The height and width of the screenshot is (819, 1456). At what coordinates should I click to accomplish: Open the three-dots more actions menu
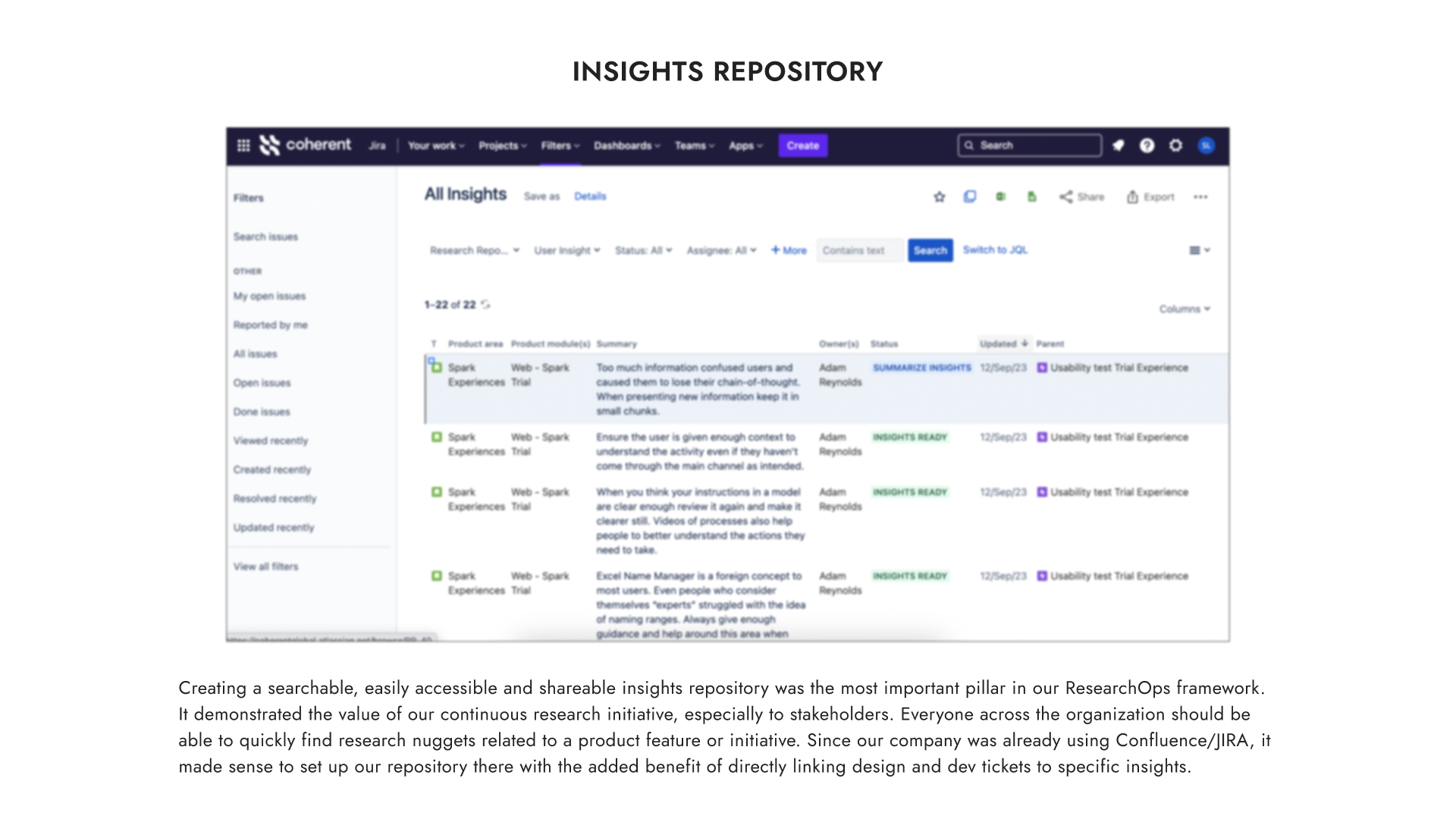[1200, 197]
